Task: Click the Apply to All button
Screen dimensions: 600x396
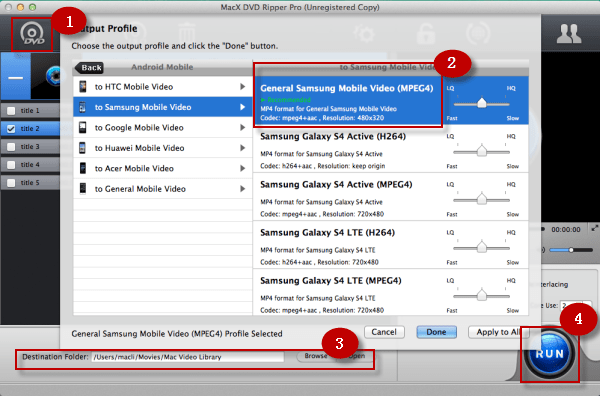Action: [498, 332]
